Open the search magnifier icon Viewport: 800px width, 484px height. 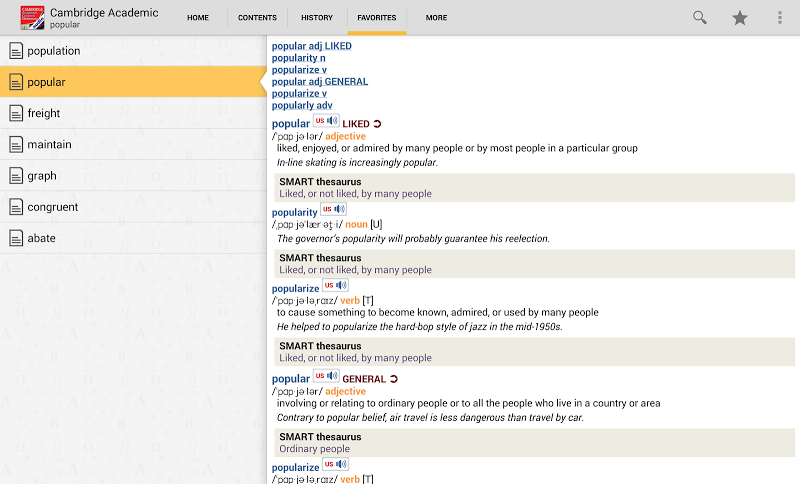click(700, 18)
